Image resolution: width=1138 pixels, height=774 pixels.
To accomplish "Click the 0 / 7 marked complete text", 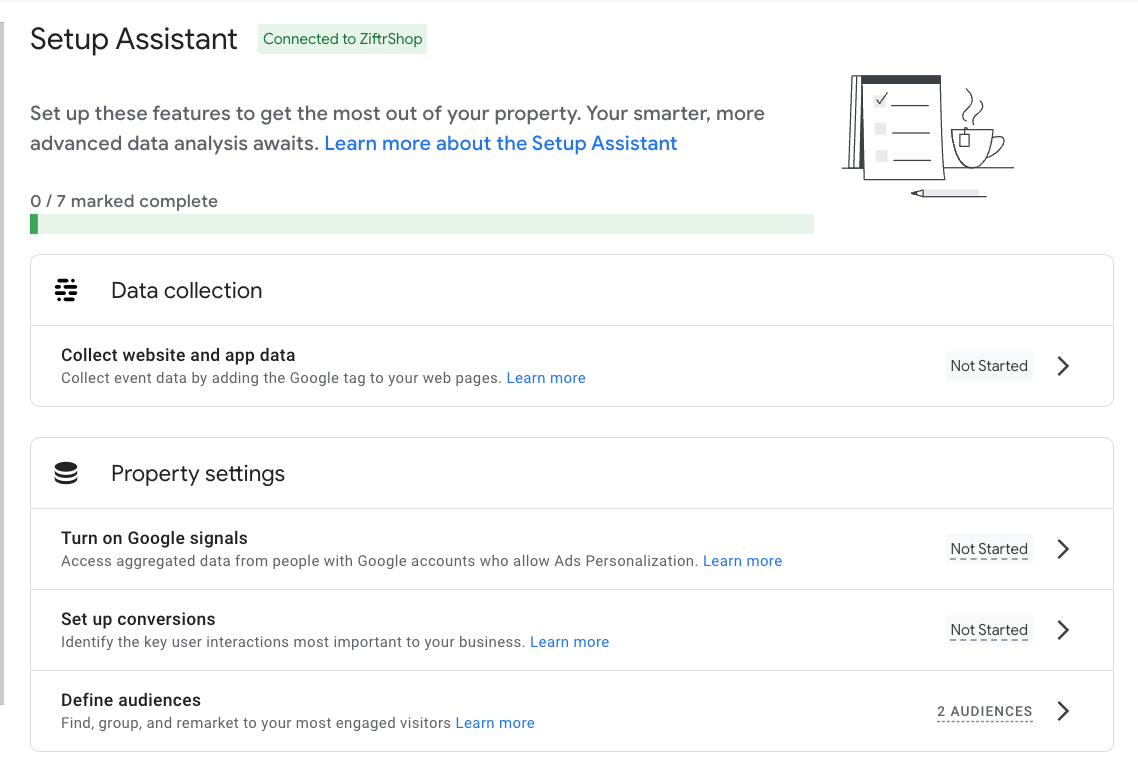I will pos(124,201).
